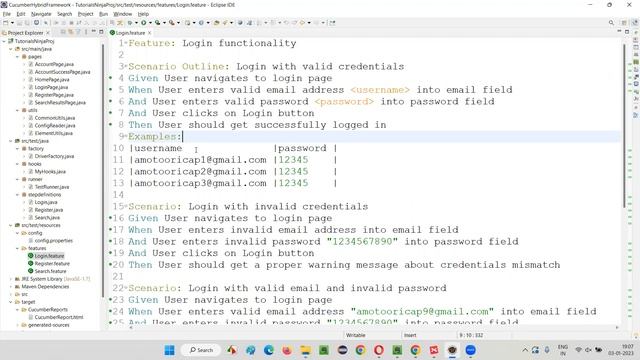Viewport: 640px width, 360px height.
Task: Click the ENG IN language indicator
Action: click(562, 350)
